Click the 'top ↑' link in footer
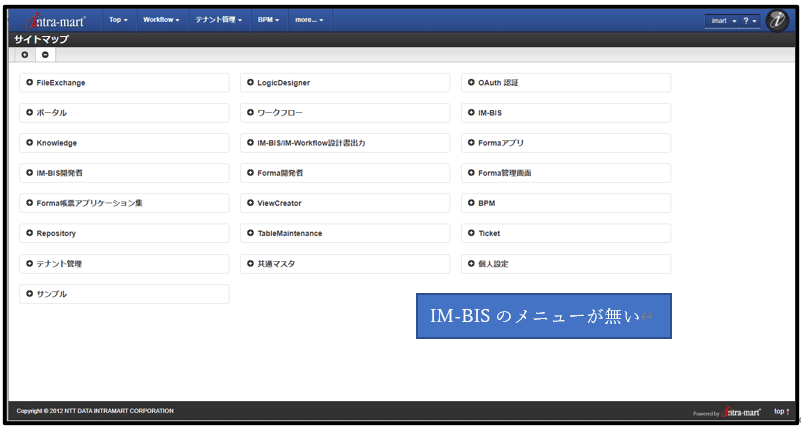This screenshot has height=427, width=801. [x=782, y=411]
